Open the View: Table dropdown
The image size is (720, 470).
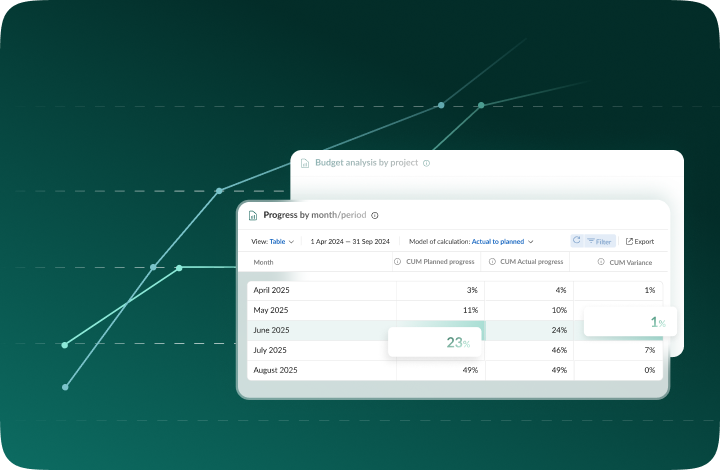point(272,241)
